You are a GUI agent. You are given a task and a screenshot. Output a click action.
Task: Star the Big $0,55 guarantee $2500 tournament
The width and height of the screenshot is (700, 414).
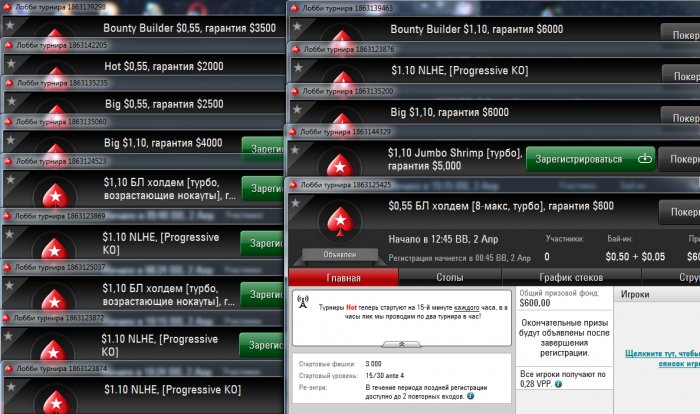pos(12,101)
